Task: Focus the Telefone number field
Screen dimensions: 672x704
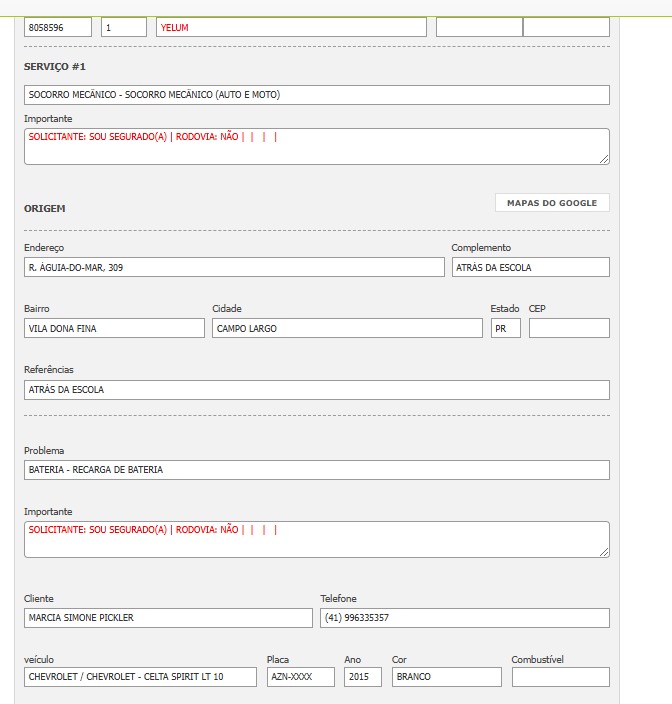Action: click(x=464, y=618)
